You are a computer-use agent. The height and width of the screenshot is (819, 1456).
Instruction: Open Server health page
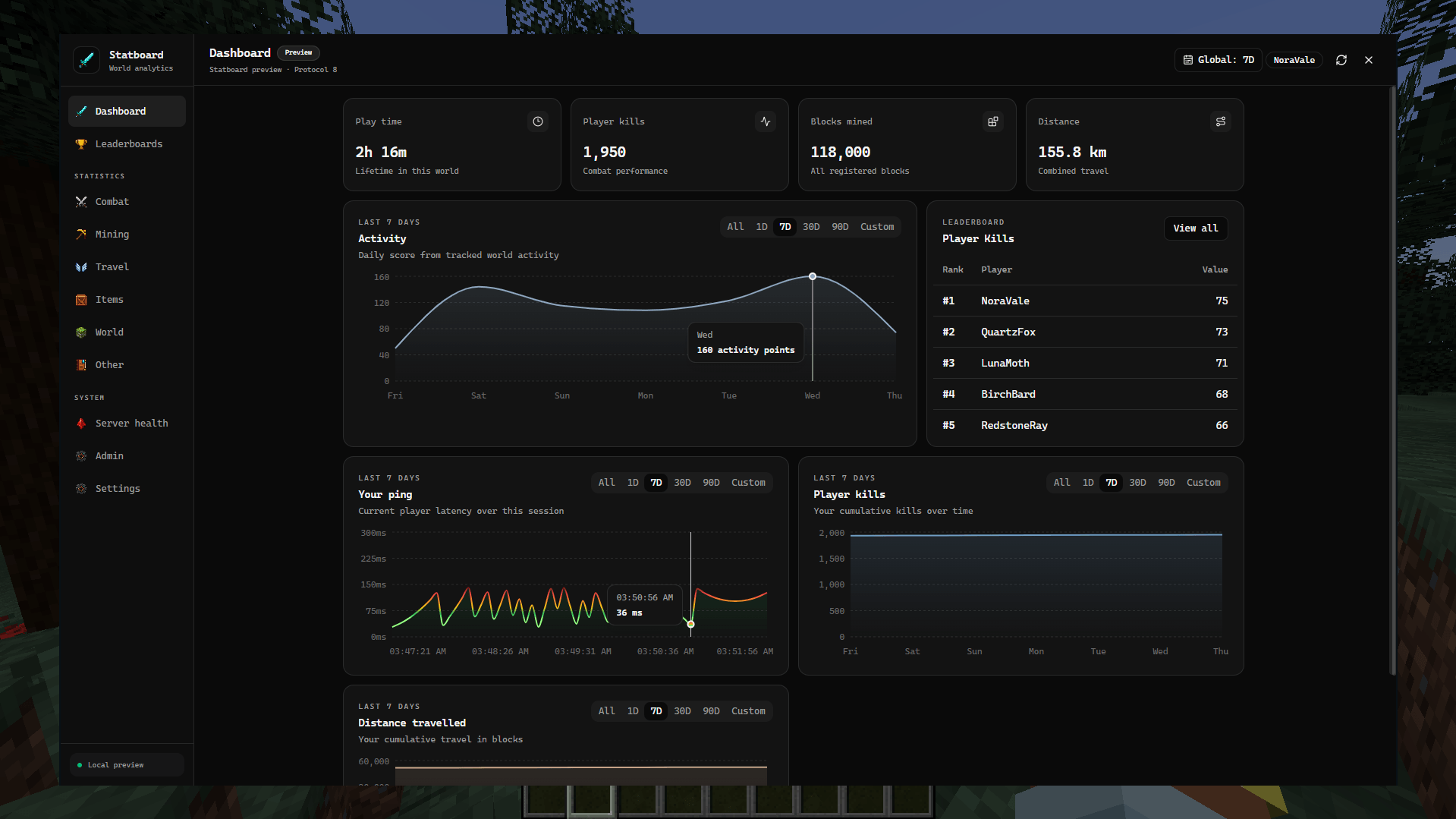(x=127, y=423)
